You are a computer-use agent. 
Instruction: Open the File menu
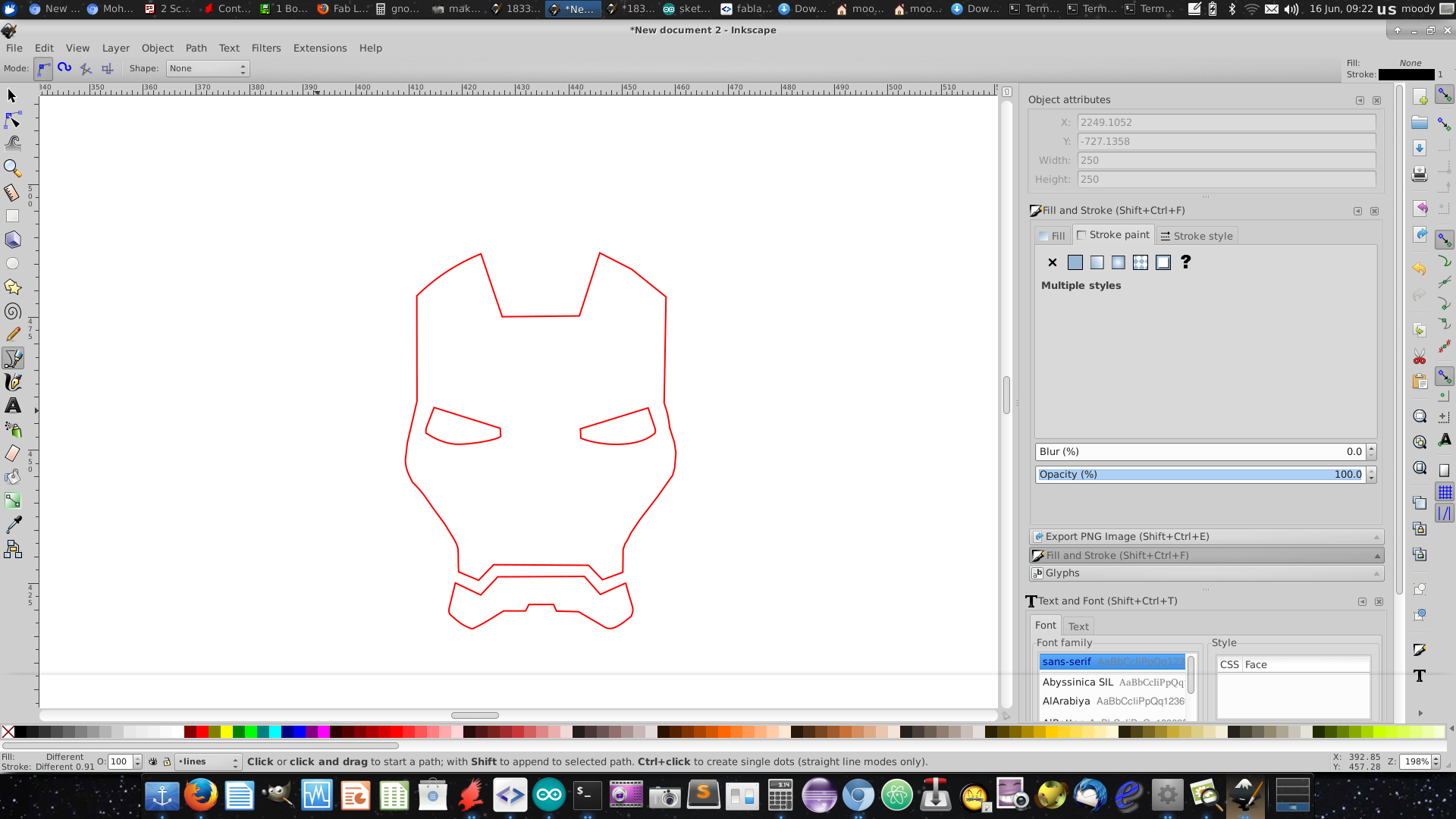tap(14, 48)
